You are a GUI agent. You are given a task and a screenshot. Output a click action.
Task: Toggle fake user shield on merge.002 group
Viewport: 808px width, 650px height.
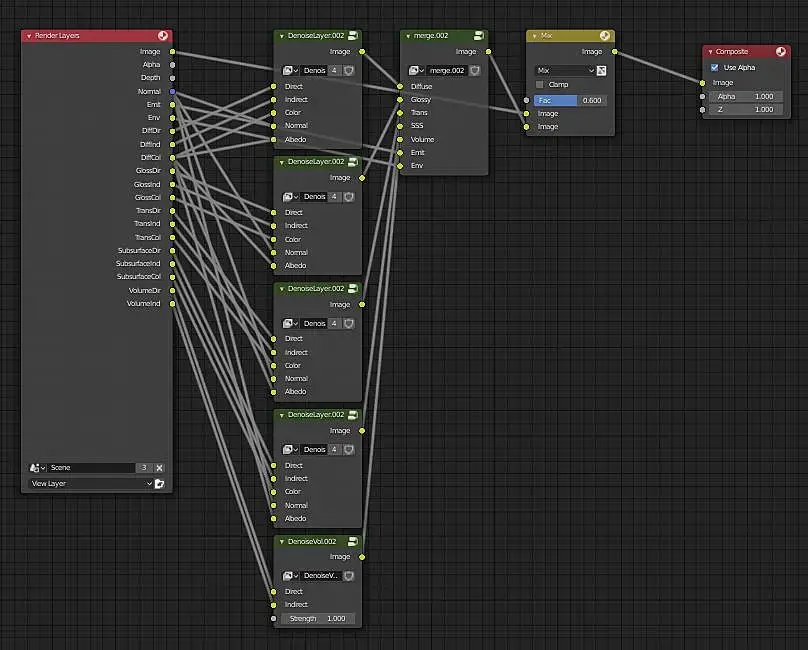[x=475, y=71]
